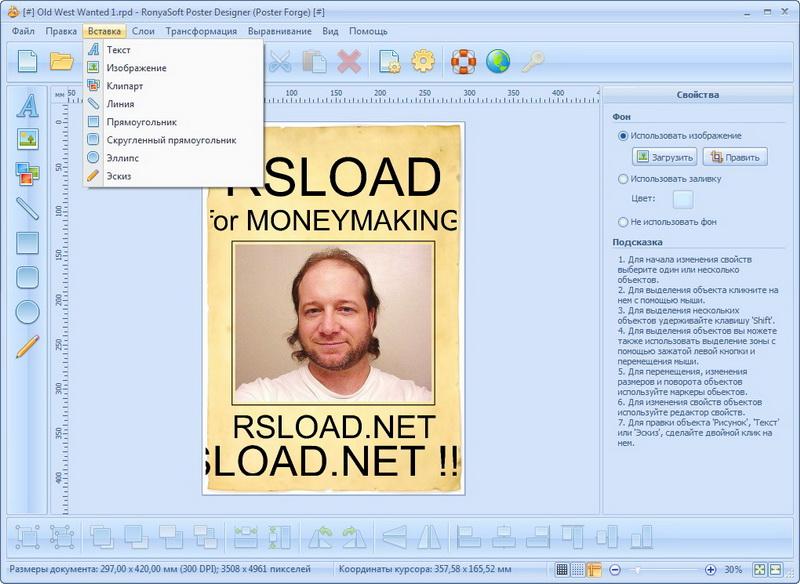Choose 'Прямоугольник' from the Вставка menu
The image size is (800, 584).
tap(173, 122)
